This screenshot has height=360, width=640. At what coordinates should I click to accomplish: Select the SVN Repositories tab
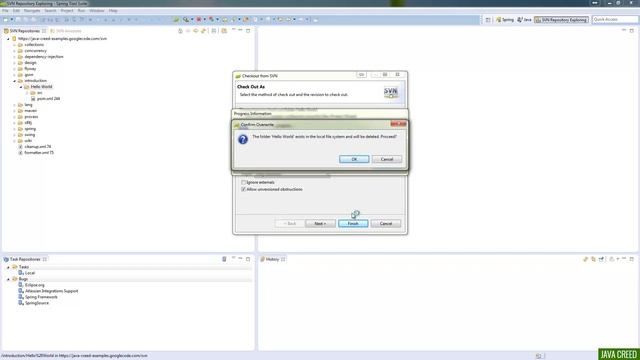[25, 31]
